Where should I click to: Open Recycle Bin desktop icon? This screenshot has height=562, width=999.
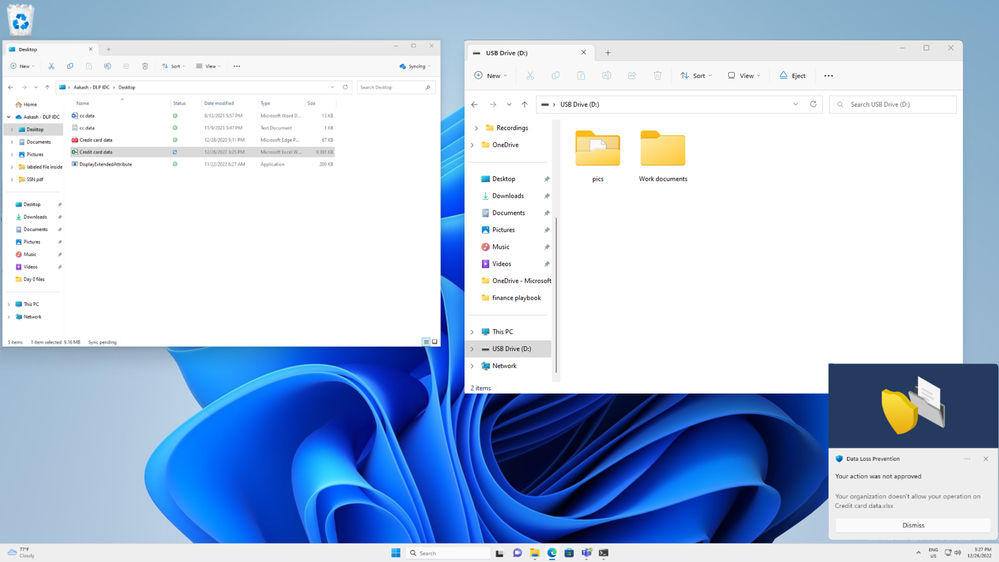[21, 20]
